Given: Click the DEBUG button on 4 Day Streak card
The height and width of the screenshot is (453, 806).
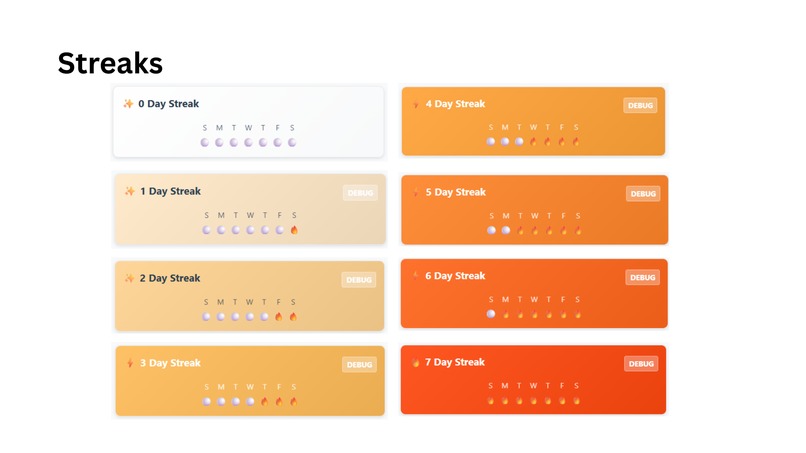Looking at the screenshot, I should (x=640, y=105).
